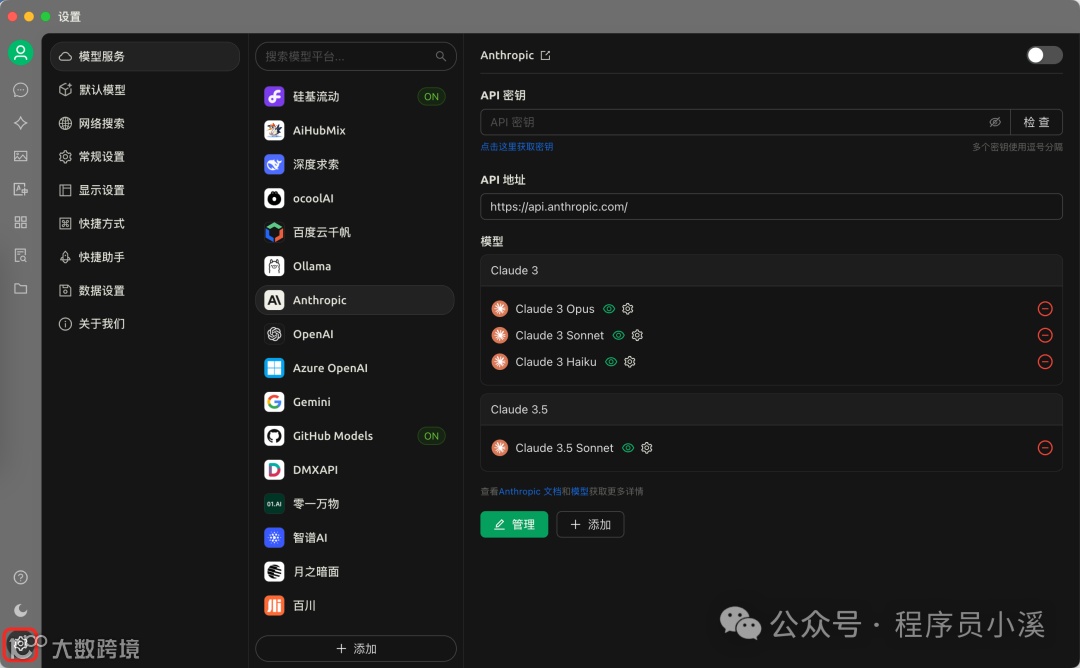The image size is (1080, 668).
Task: Open the help question mark icon
Action: point(21,577)
